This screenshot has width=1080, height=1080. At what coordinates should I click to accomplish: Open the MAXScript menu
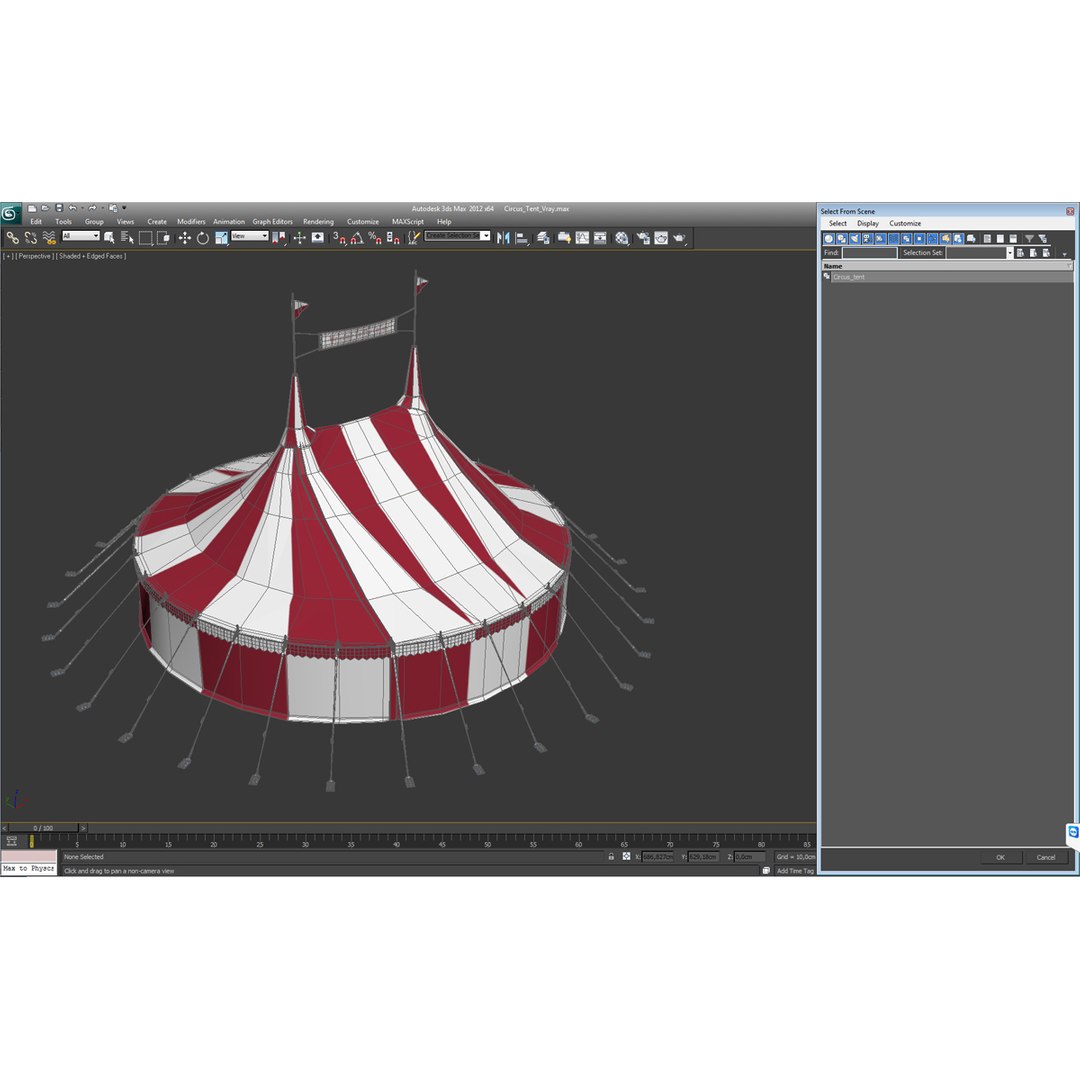coord(408,222)
